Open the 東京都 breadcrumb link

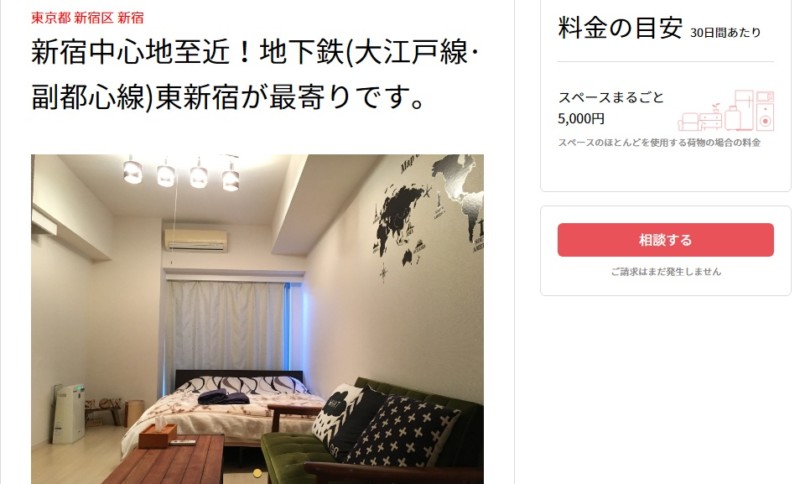(x=51, y=18)
